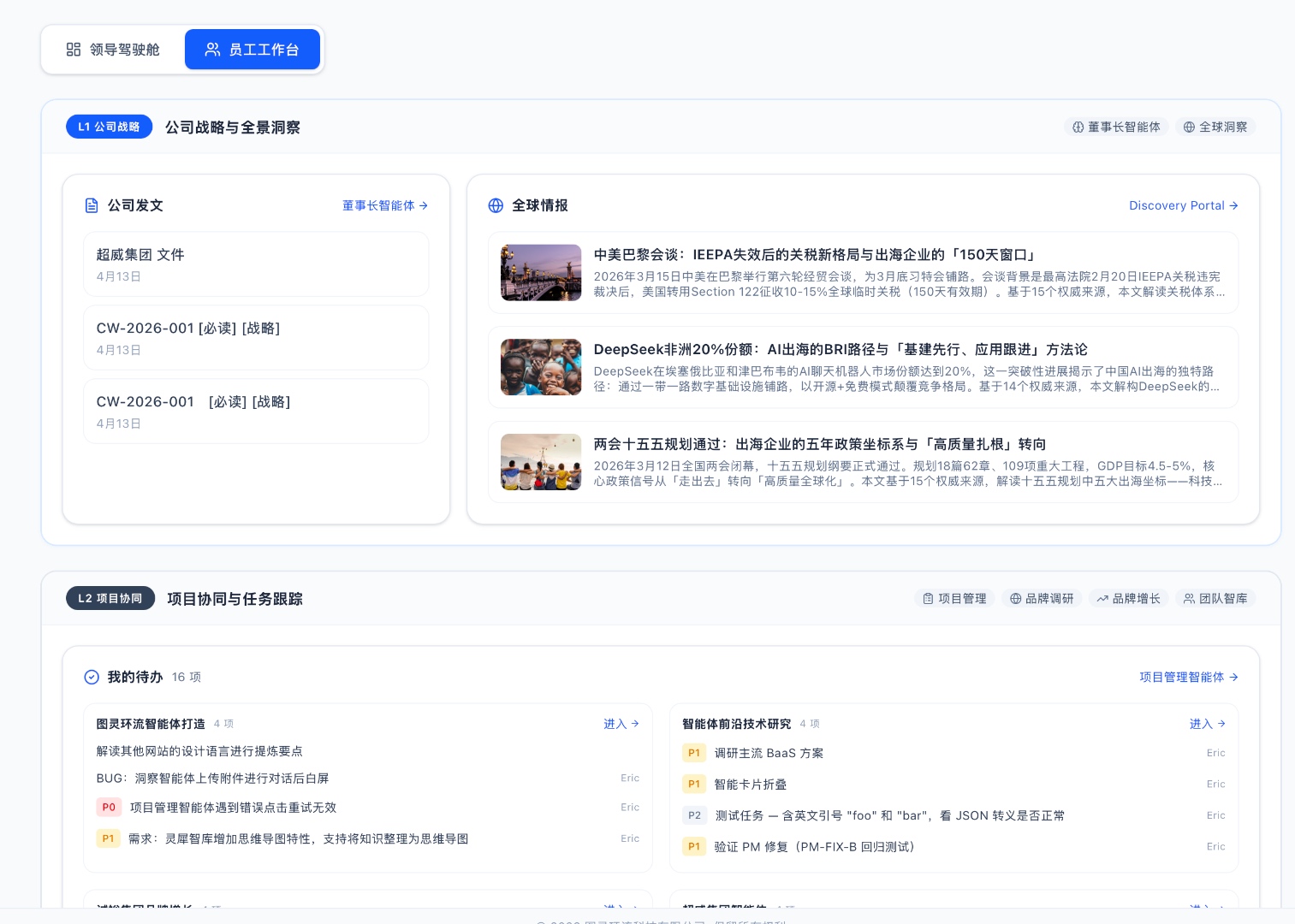
Task: Open 团队智库 chip
Action: click(x=1215, y=599)
